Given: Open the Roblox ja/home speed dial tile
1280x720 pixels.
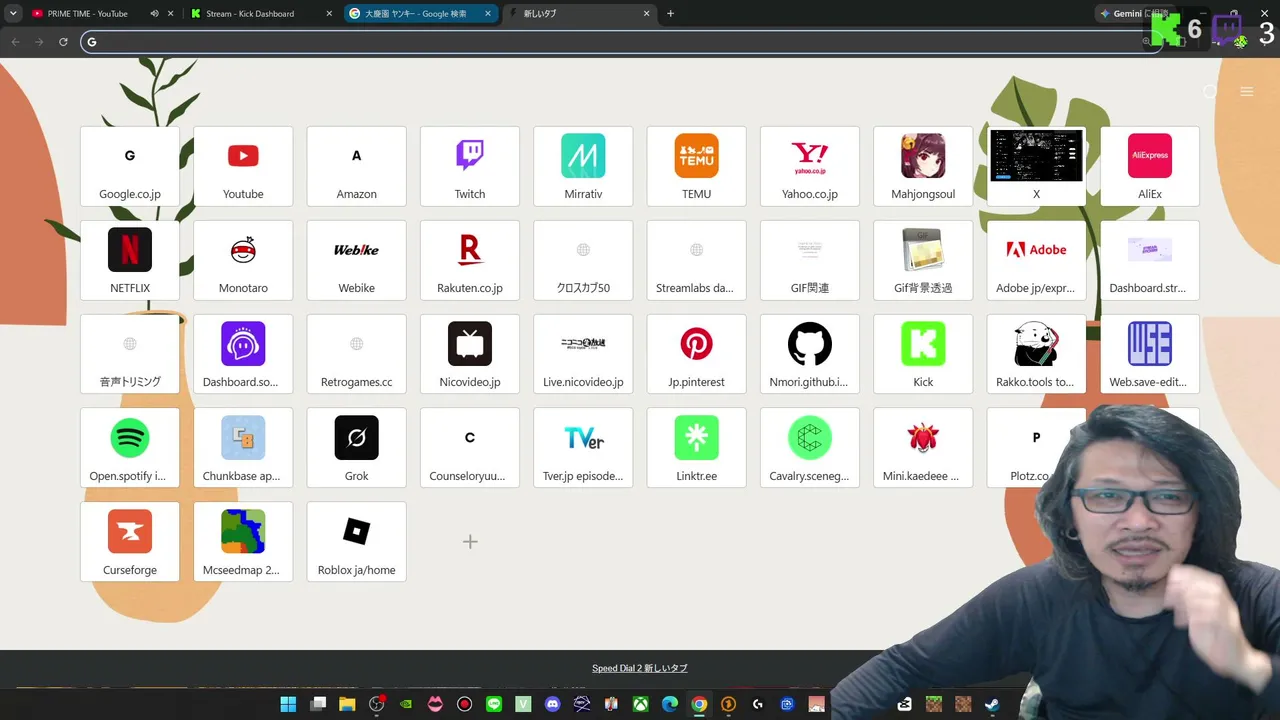Looking at the screenshot, I should coord(357,542).
